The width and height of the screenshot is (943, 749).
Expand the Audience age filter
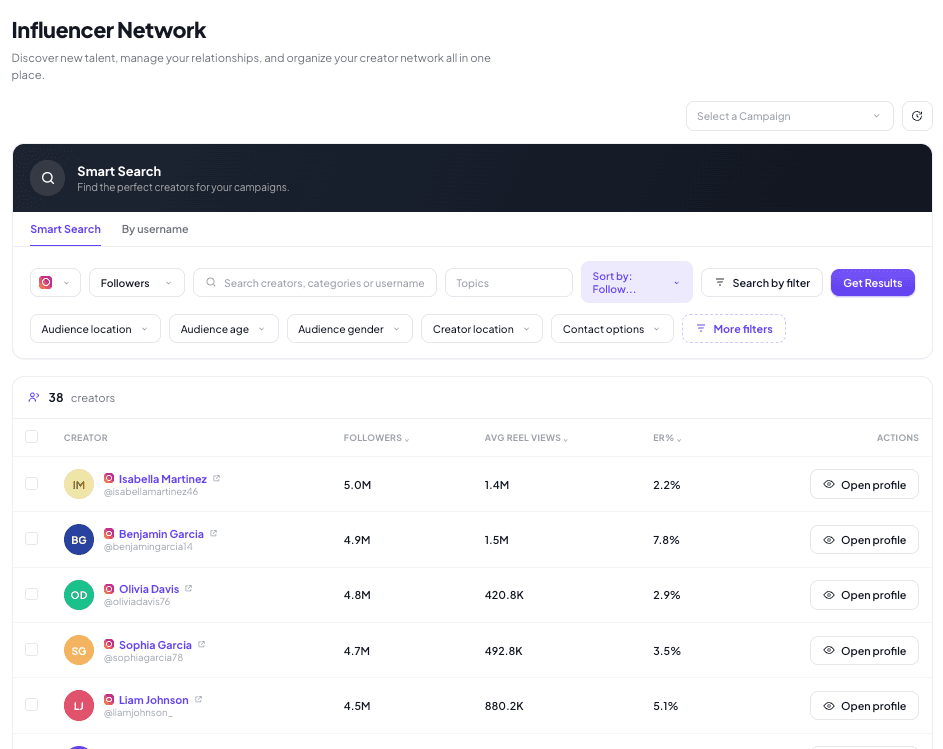click(223, 329)
